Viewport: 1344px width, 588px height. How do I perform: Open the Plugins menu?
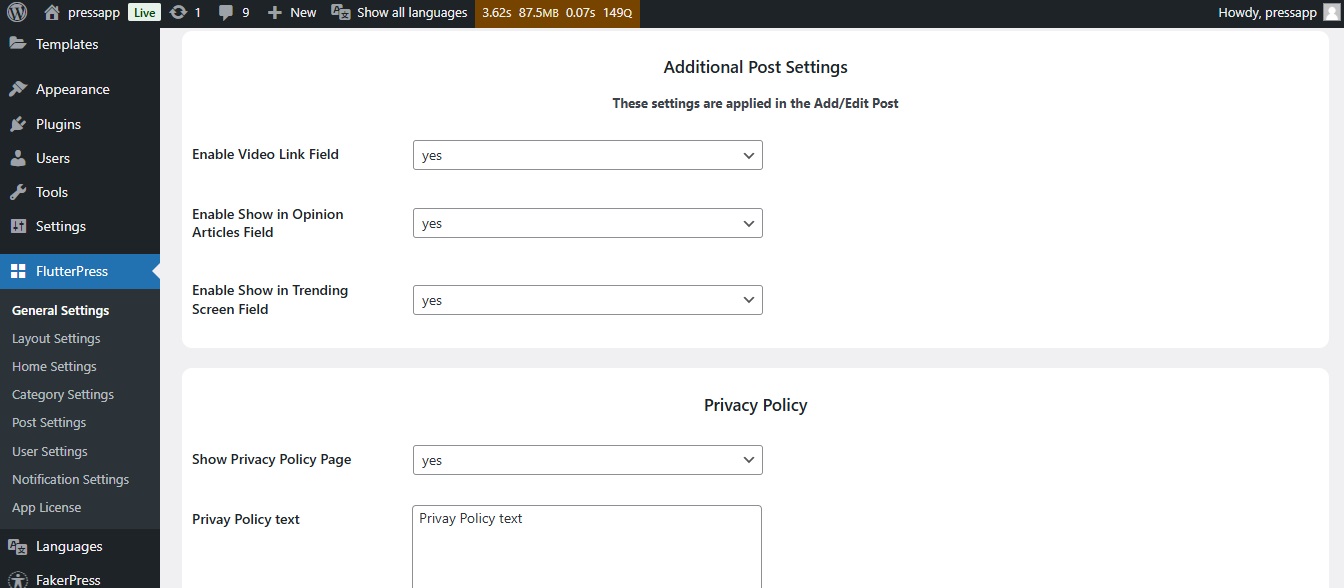80,124
